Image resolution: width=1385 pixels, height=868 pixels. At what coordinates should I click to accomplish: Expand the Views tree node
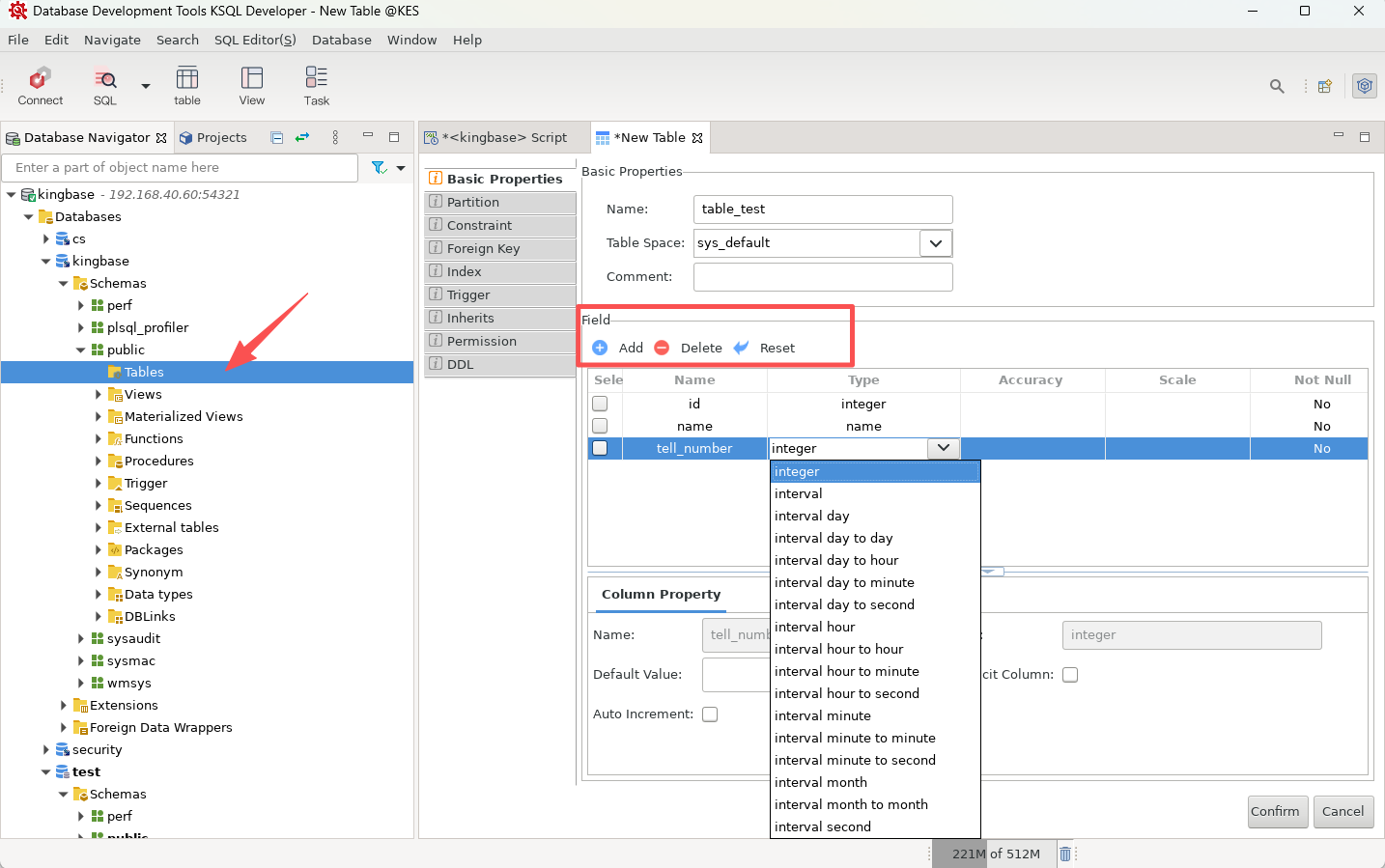tap(99, 395)
